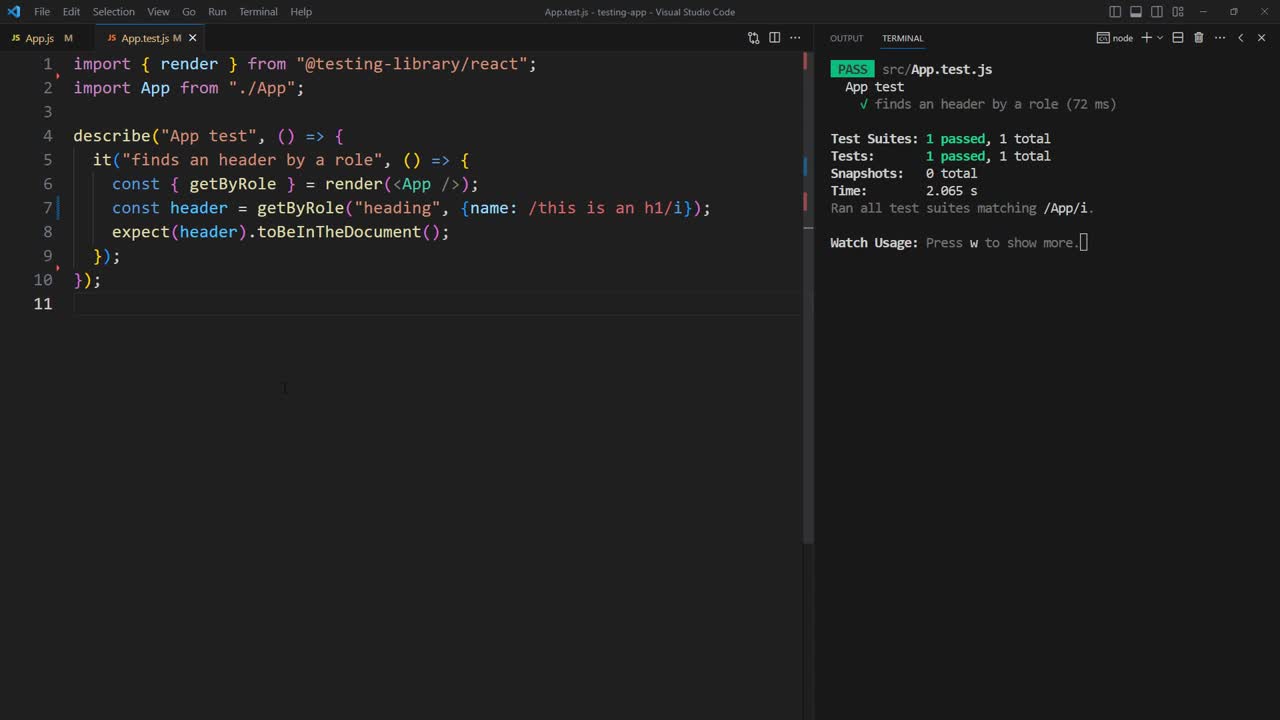Screen dimensions: 1280x720
Task: Toggle secondary side bar visibility
Action: coord(1157,12)
